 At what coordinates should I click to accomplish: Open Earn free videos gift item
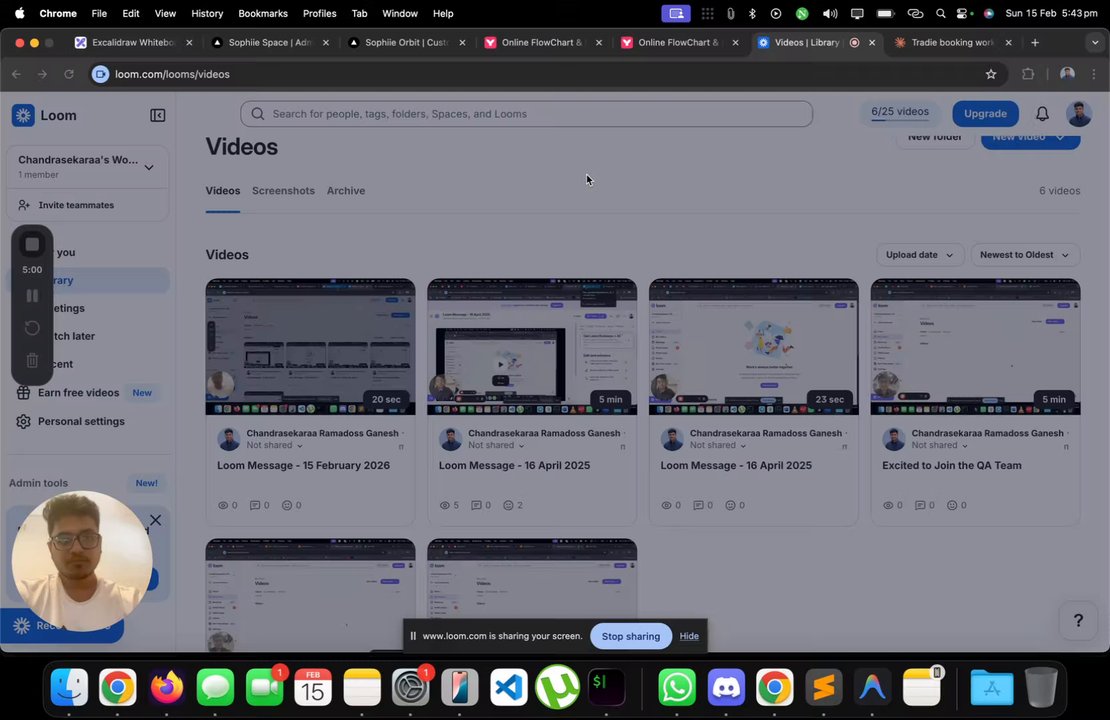(69, 393)
